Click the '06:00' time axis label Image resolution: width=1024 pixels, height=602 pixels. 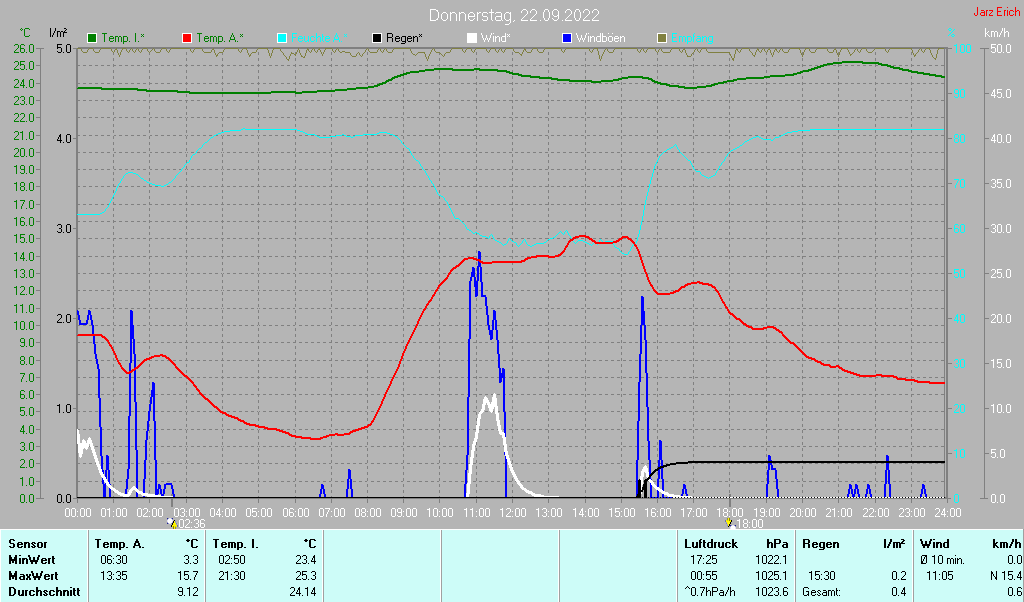click(x=295, y=513)
